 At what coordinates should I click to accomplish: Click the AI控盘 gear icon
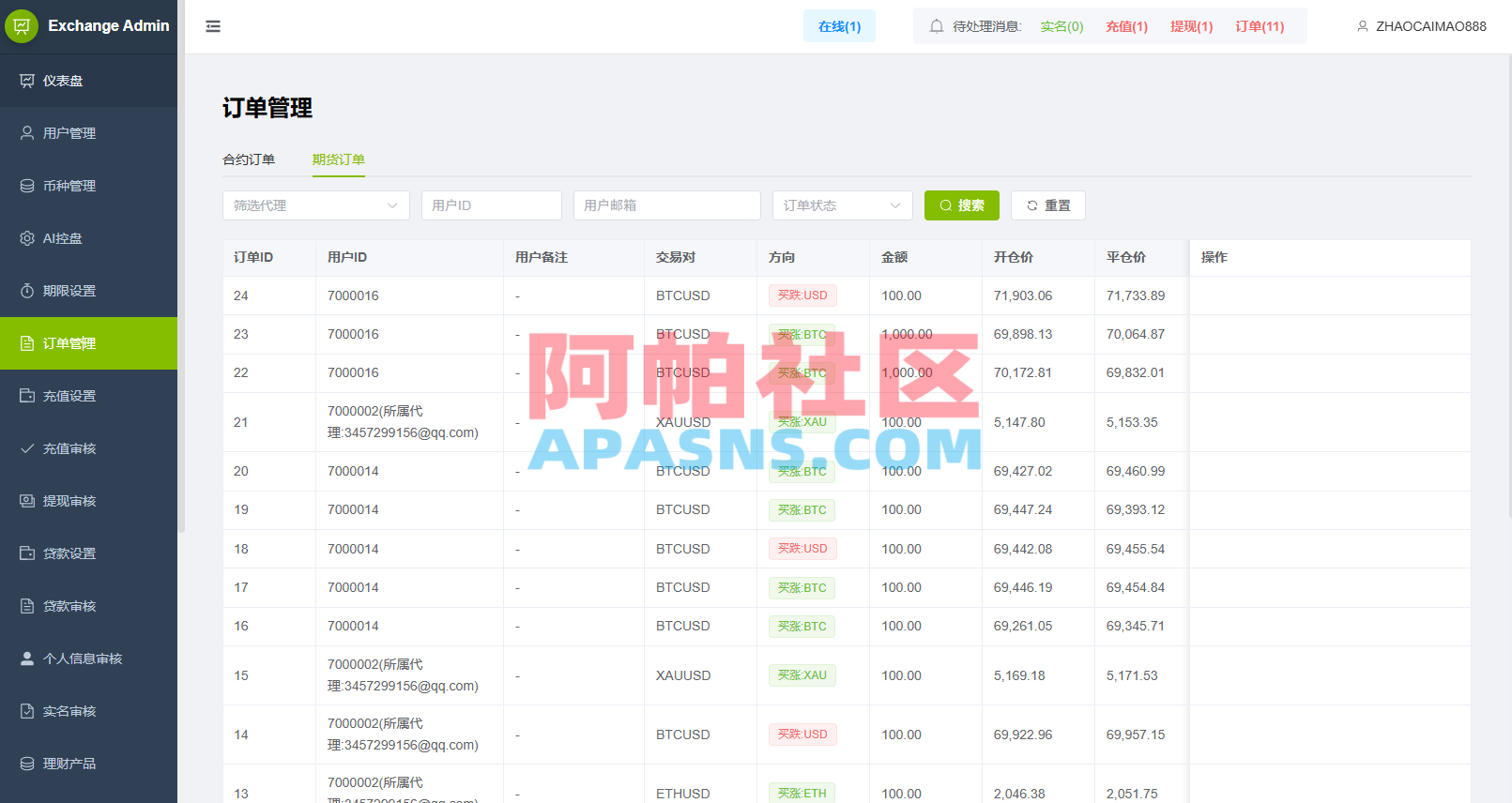(27, 238)
